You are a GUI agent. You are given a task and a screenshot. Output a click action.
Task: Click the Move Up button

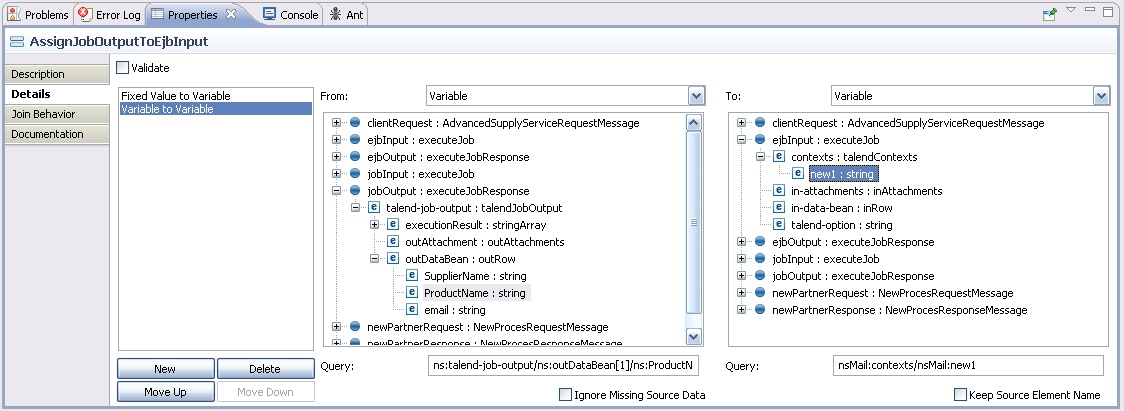click(166, 392)
